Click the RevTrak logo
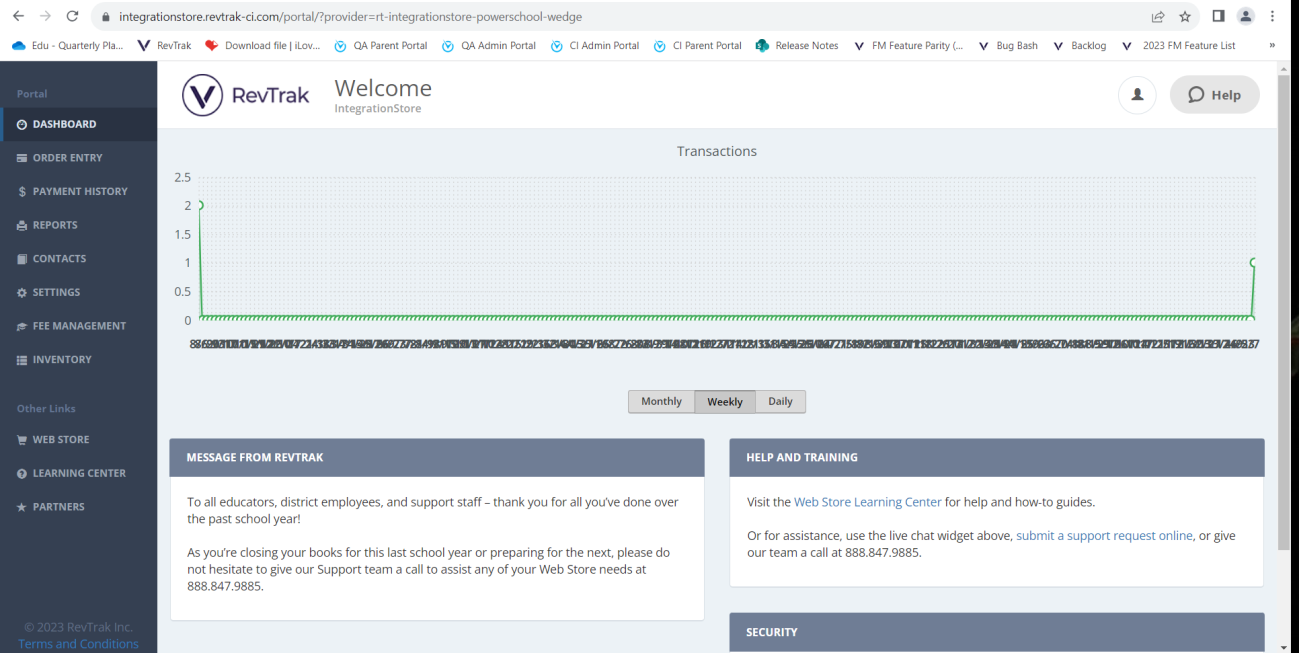 point(246,95)
